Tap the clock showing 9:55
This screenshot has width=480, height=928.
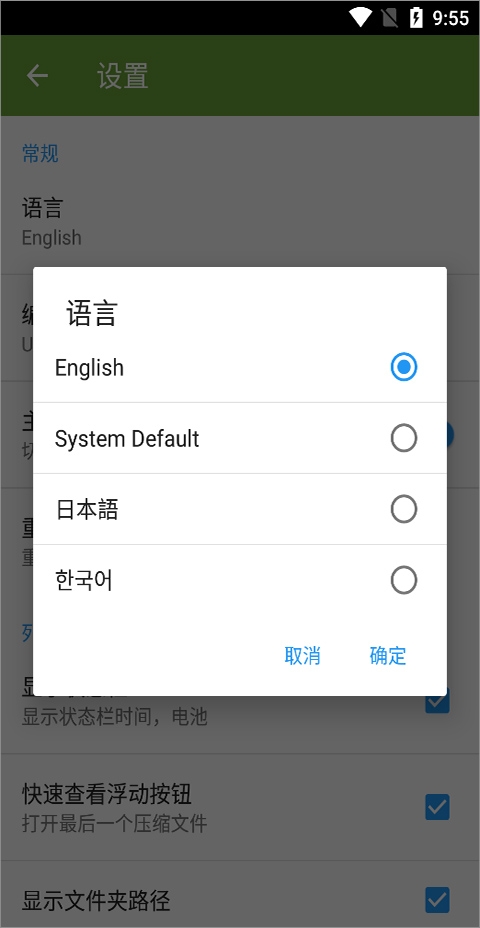[451, 18]
